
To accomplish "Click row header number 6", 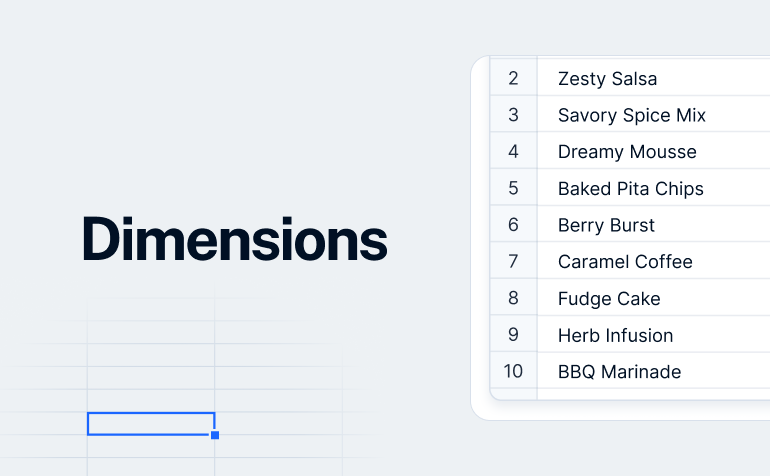I will 513,224.
